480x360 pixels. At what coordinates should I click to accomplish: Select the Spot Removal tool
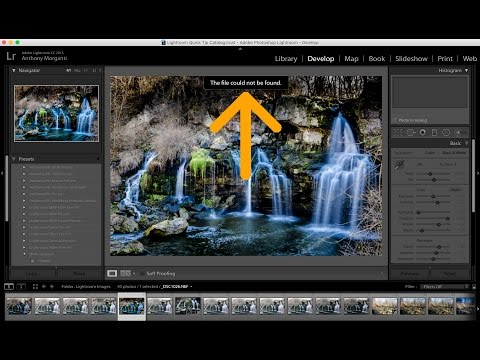(410, 133)
